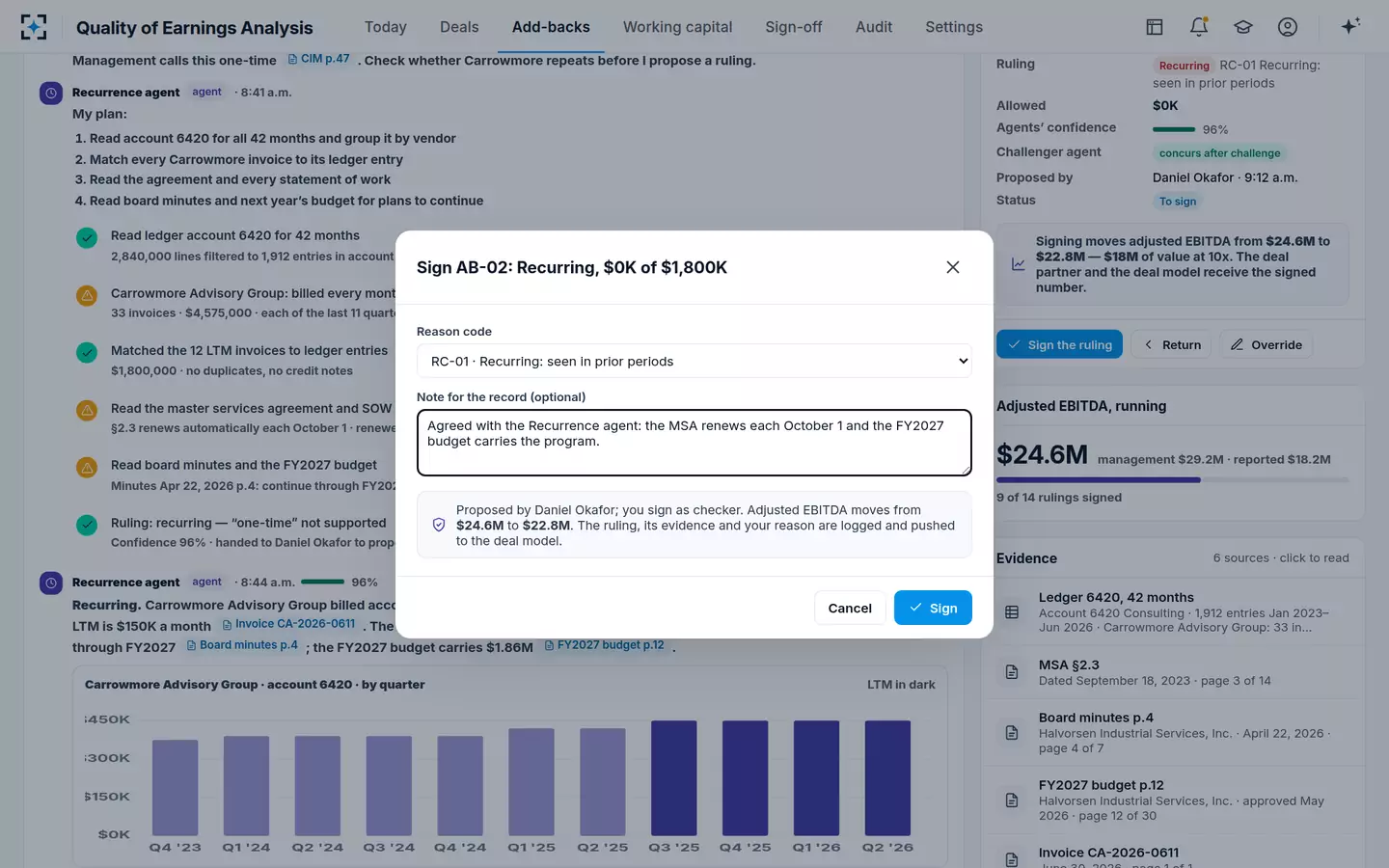The image size is (1389, 868).
Task: Select the Add-backs tab
Action: coord(551,27)
